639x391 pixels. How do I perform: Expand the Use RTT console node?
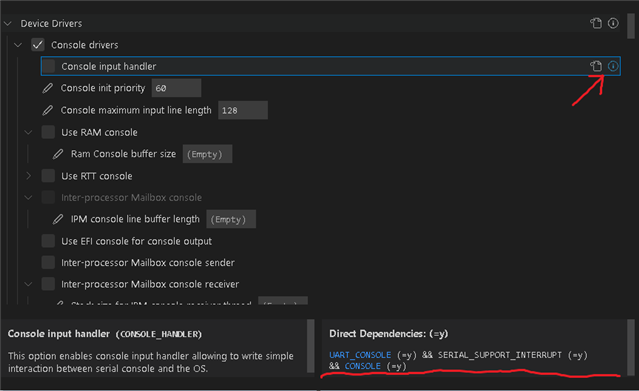(28, 176)
